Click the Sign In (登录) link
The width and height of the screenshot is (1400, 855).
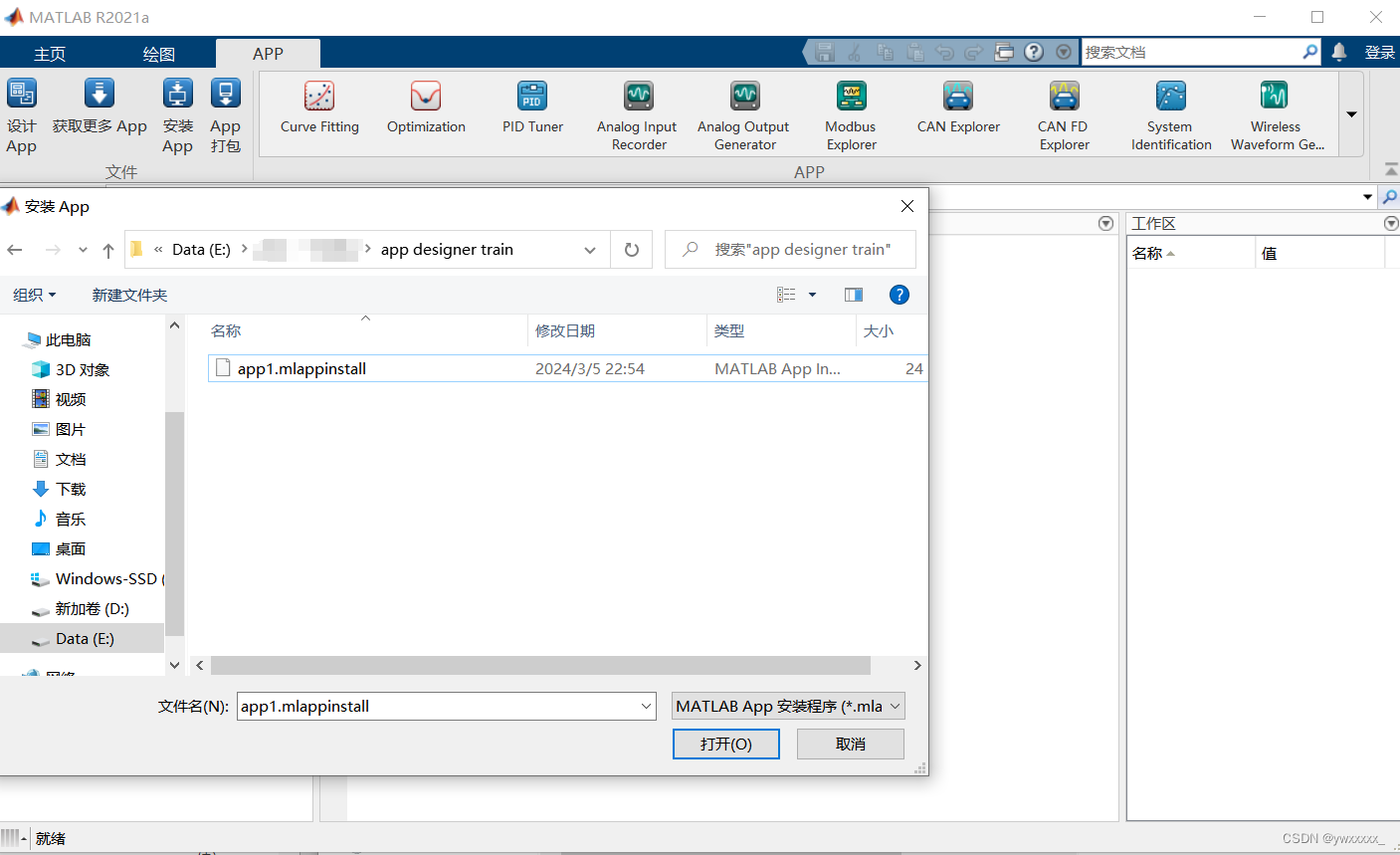pos(1379,52)
